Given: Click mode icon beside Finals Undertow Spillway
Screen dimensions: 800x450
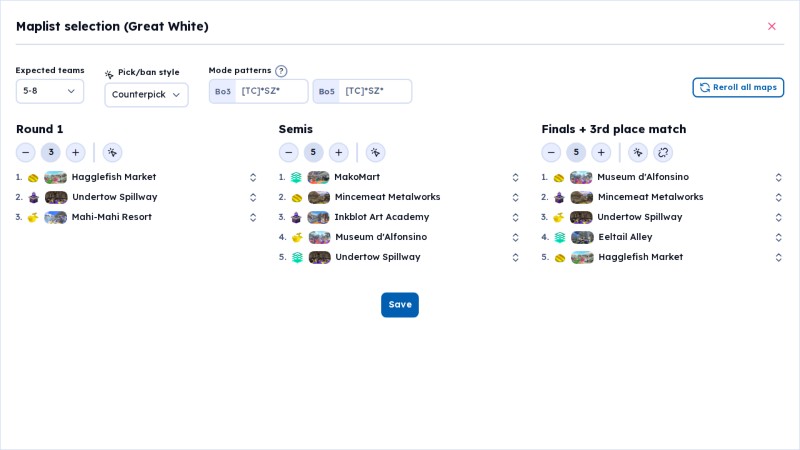Looking at the screenshot, I should [559, 217].
